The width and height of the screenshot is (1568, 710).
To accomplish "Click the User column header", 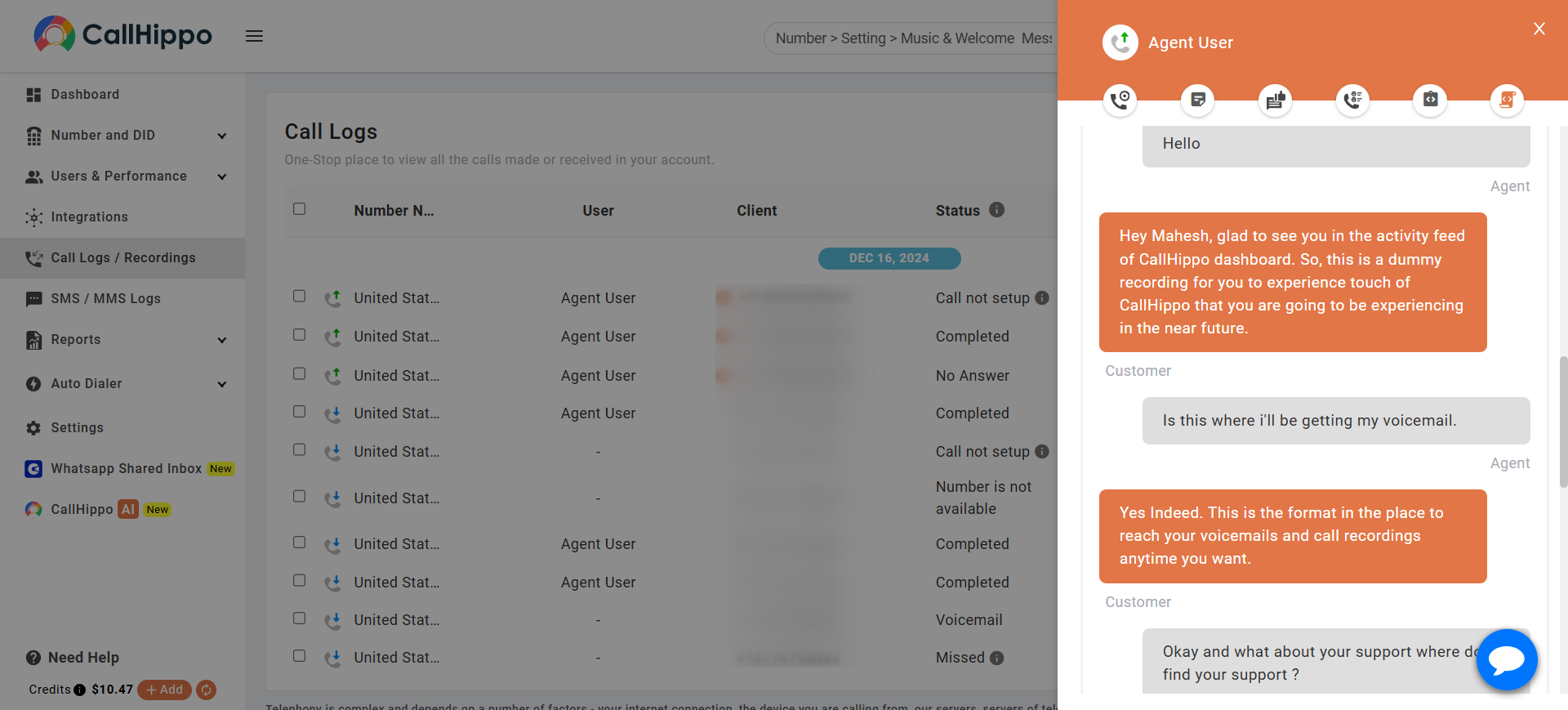I will pyautogui.click(x=598, y=211).
